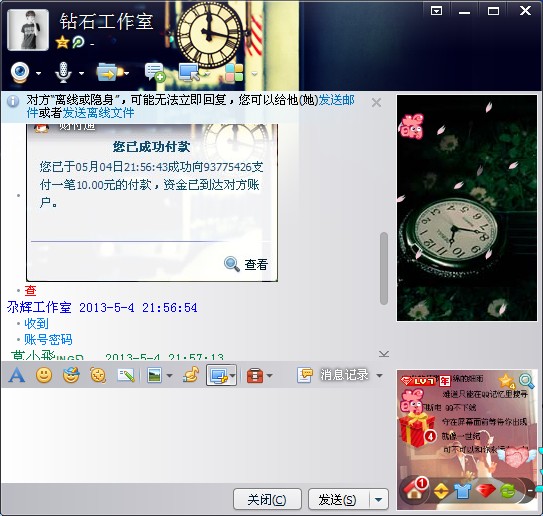This screenshot has height=516, width=543.
Task: Open the emoji smiley picker
Action: point(44,375)
